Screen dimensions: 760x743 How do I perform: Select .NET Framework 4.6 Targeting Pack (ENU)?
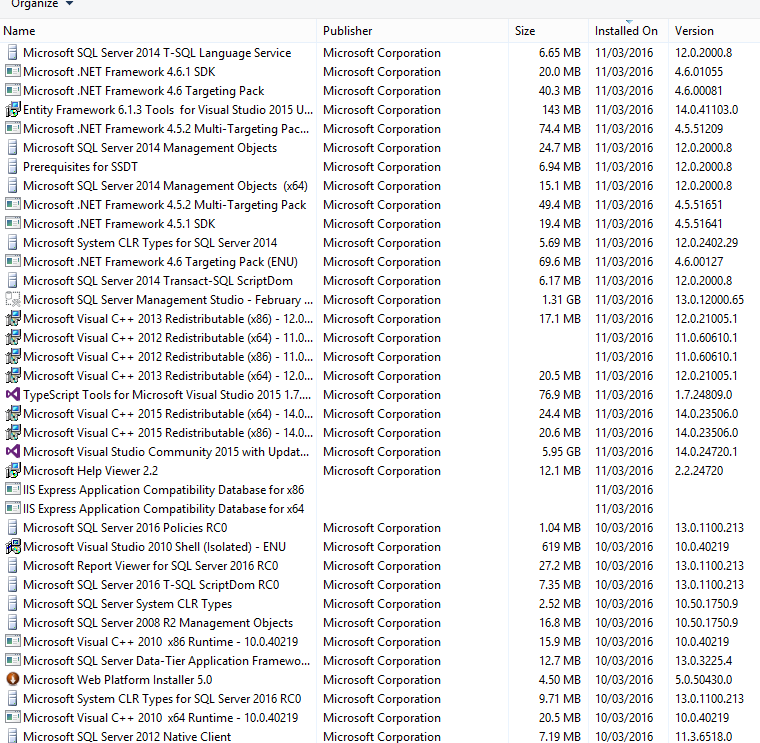380,262
